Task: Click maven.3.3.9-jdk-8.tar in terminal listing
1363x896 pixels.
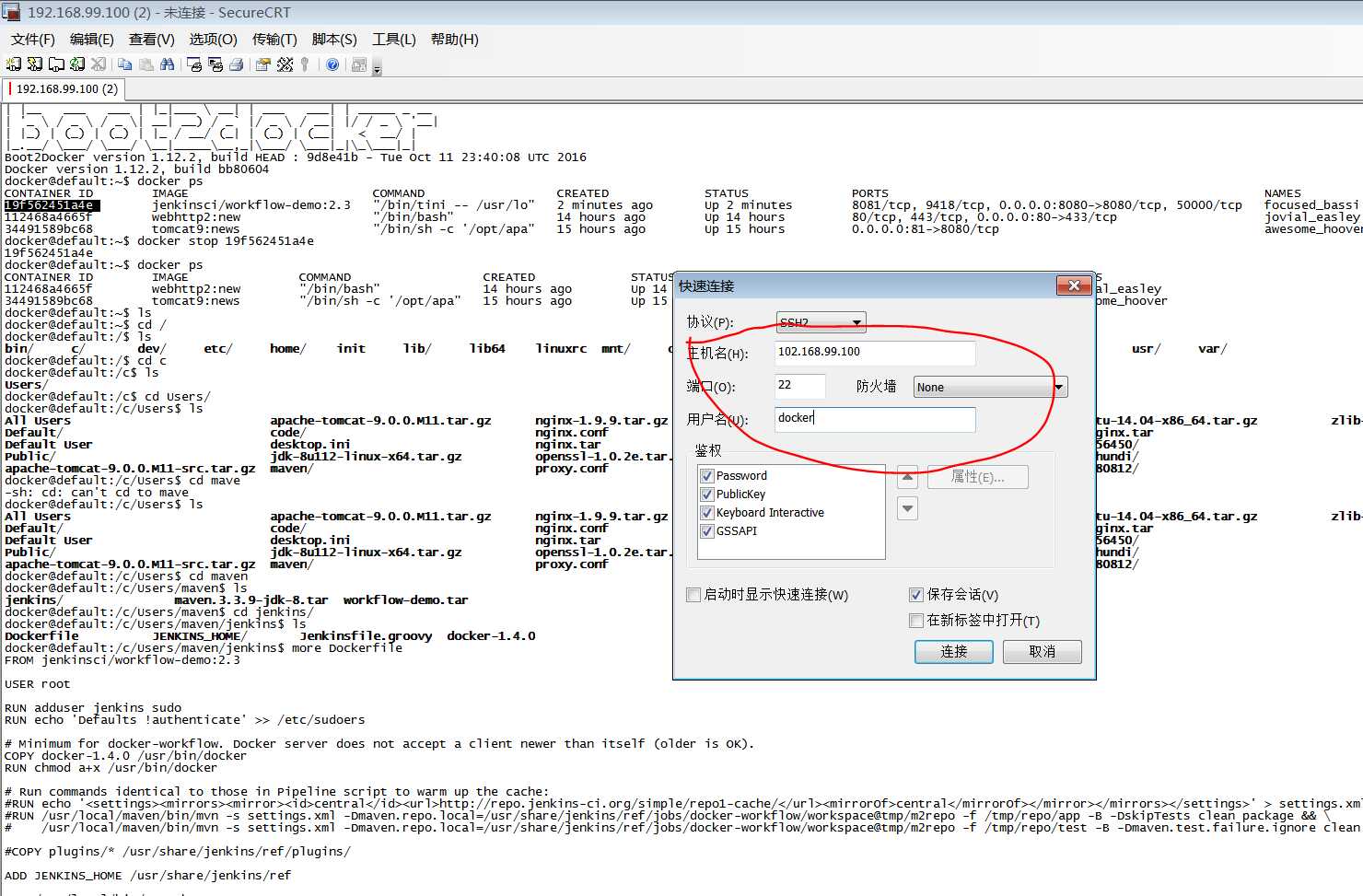Action: 251,600
